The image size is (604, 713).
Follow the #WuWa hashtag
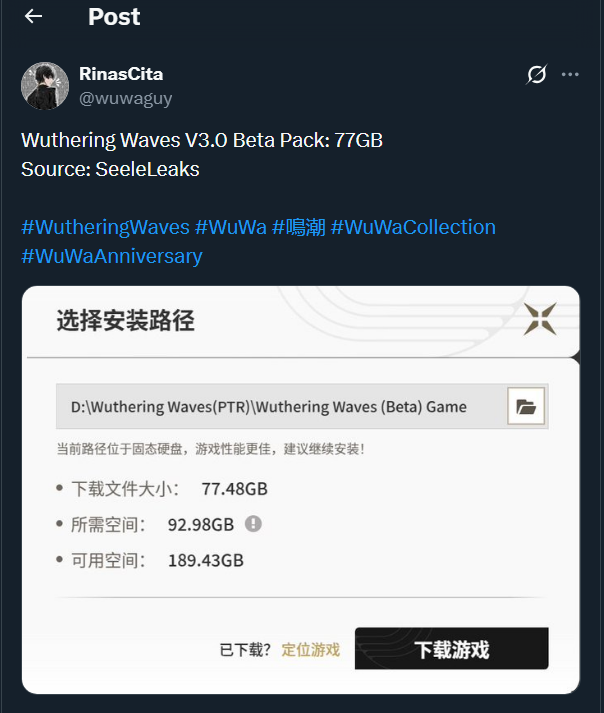click(231, 227)
